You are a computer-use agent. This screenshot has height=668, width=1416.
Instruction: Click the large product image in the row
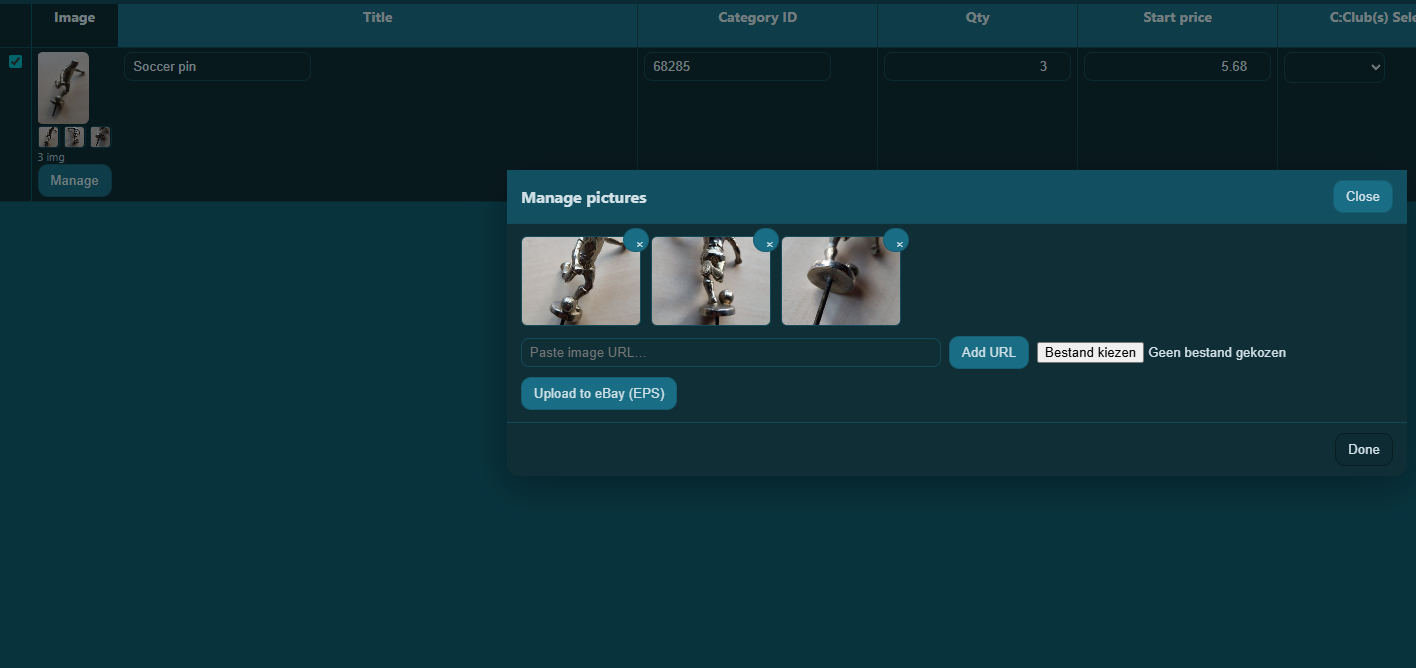click(x=63, y=87)
